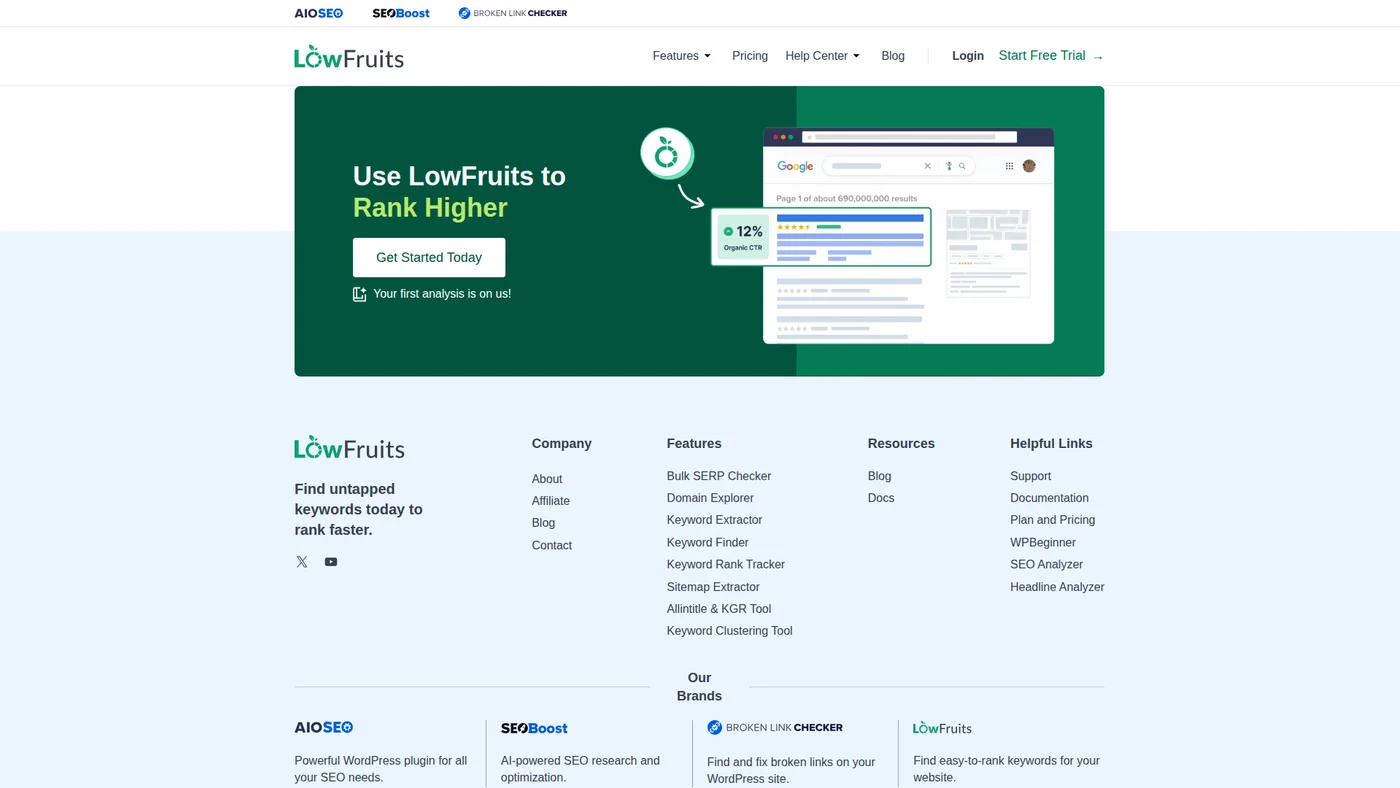
Task: Open SEO Analyzer link
Action: tap(1046, 564)
